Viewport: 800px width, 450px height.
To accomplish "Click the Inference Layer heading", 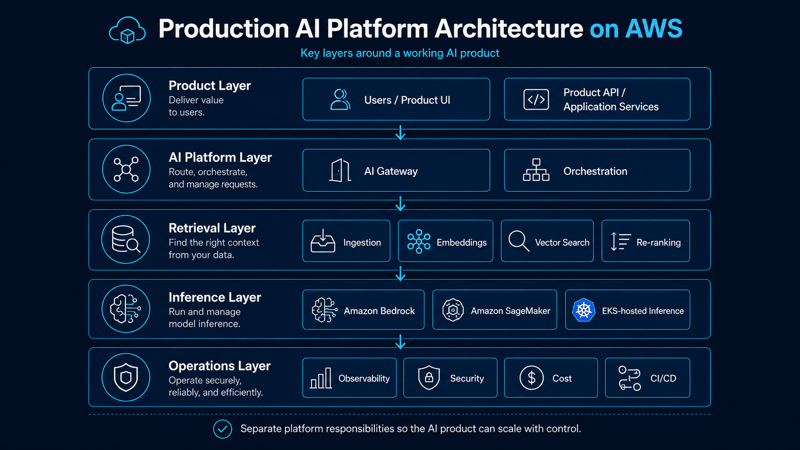I will 215,297.
